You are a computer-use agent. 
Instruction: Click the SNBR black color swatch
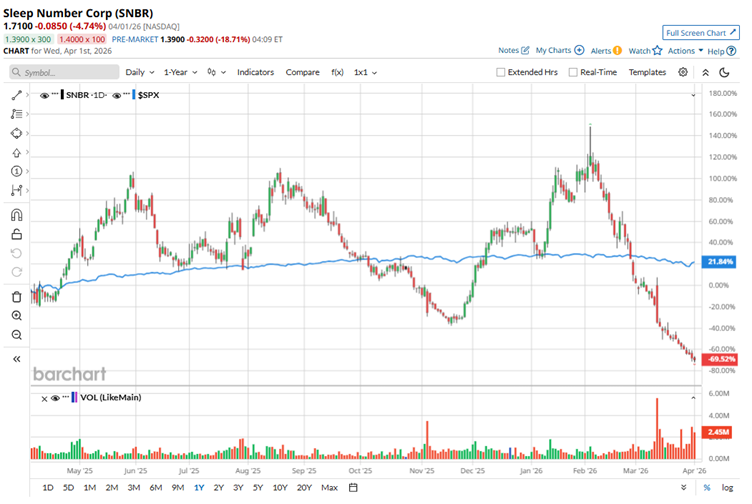pos(62,95)
